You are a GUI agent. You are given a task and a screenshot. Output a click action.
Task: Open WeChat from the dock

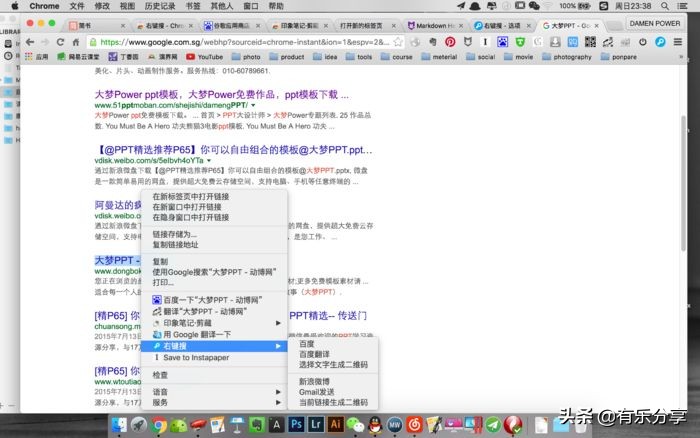pos(355,425)
